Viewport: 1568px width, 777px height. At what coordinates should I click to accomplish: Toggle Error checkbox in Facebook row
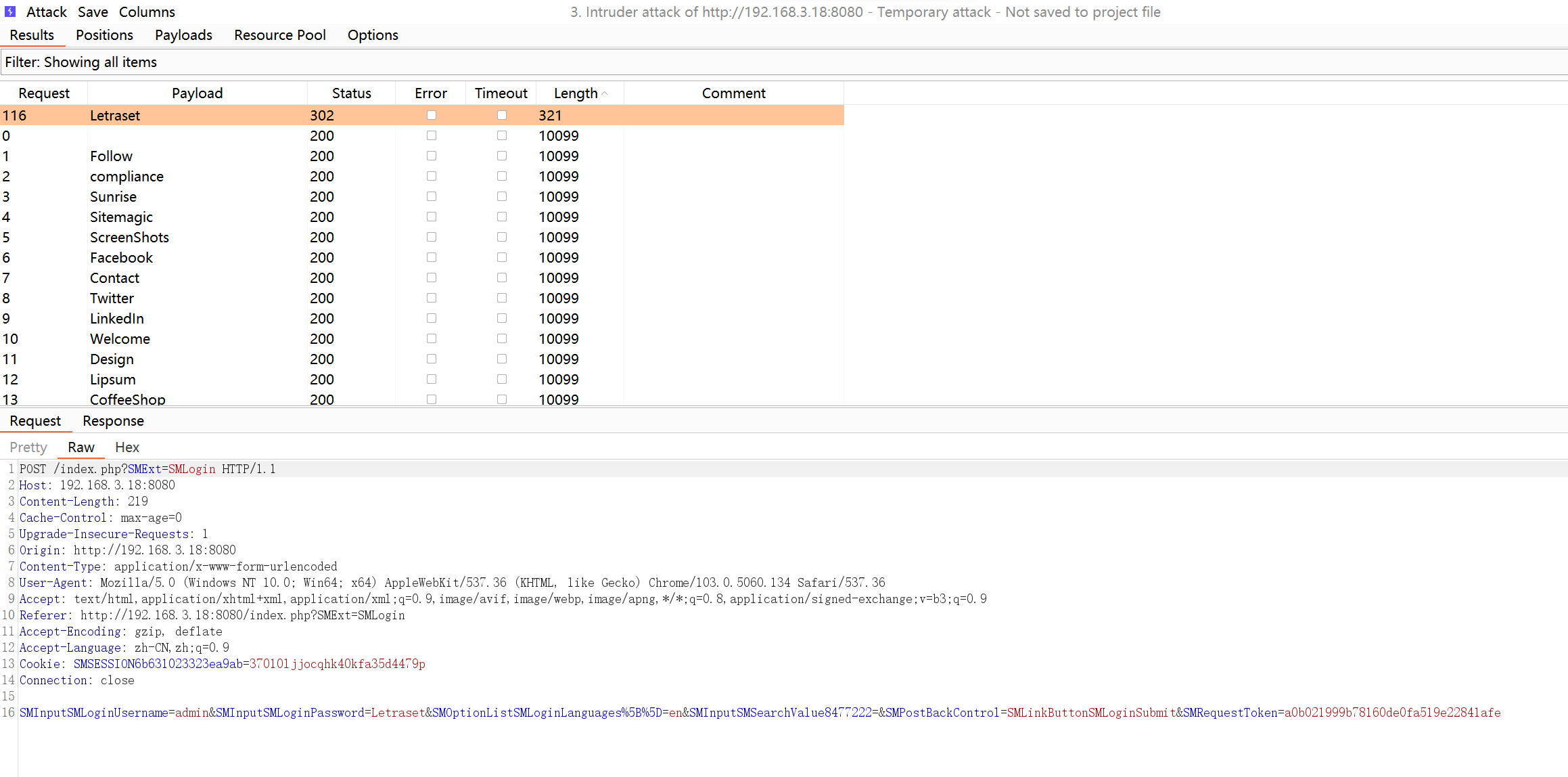[432, 257]
